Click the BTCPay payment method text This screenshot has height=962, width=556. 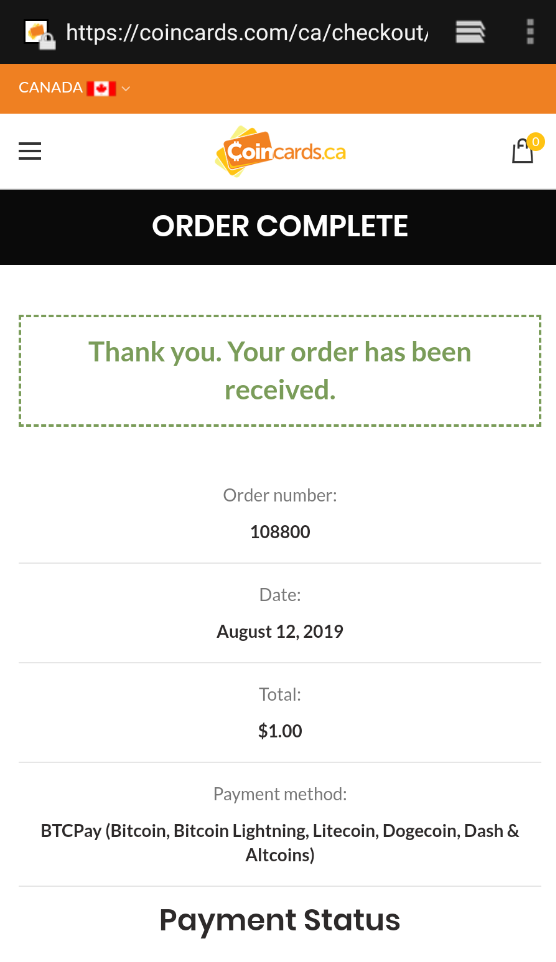[280, 842]
